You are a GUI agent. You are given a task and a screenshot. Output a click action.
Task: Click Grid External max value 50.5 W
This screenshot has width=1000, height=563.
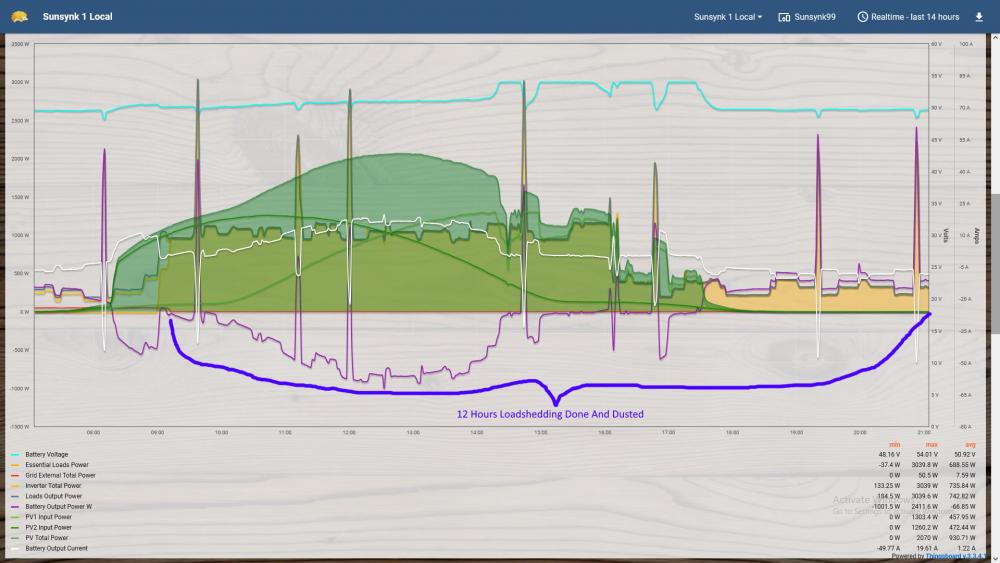point(928,475)
